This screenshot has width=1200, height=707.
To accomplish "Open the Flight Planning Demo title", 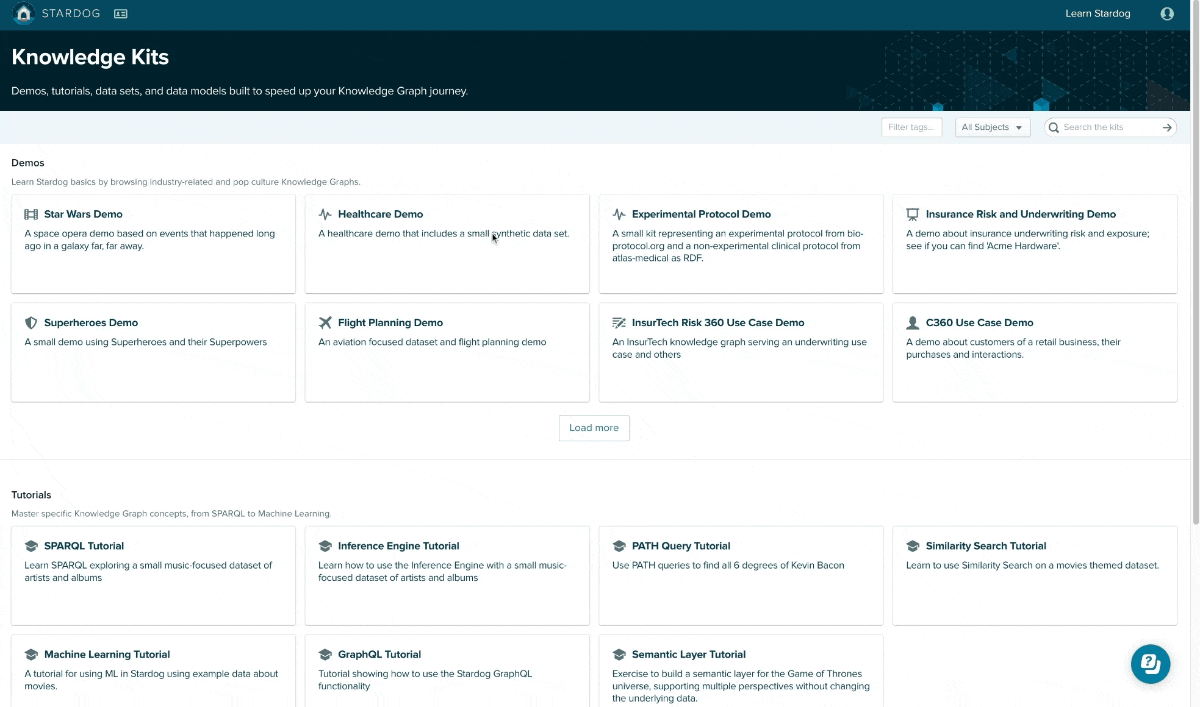I will [x=390, y=323].
